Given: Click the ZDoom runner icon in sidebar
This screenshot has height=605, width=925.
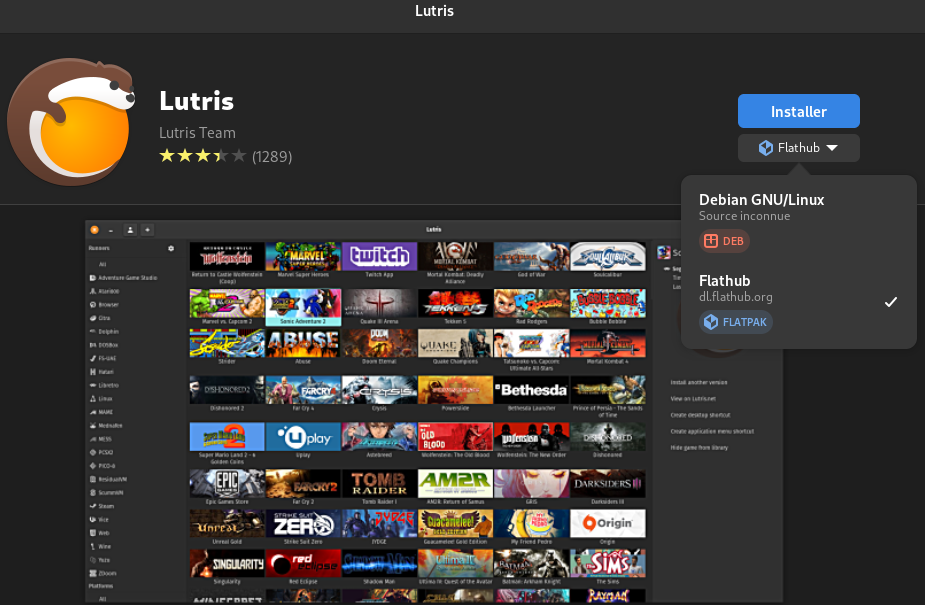Looking at the screenshot, I should click(x=93, y=573).
